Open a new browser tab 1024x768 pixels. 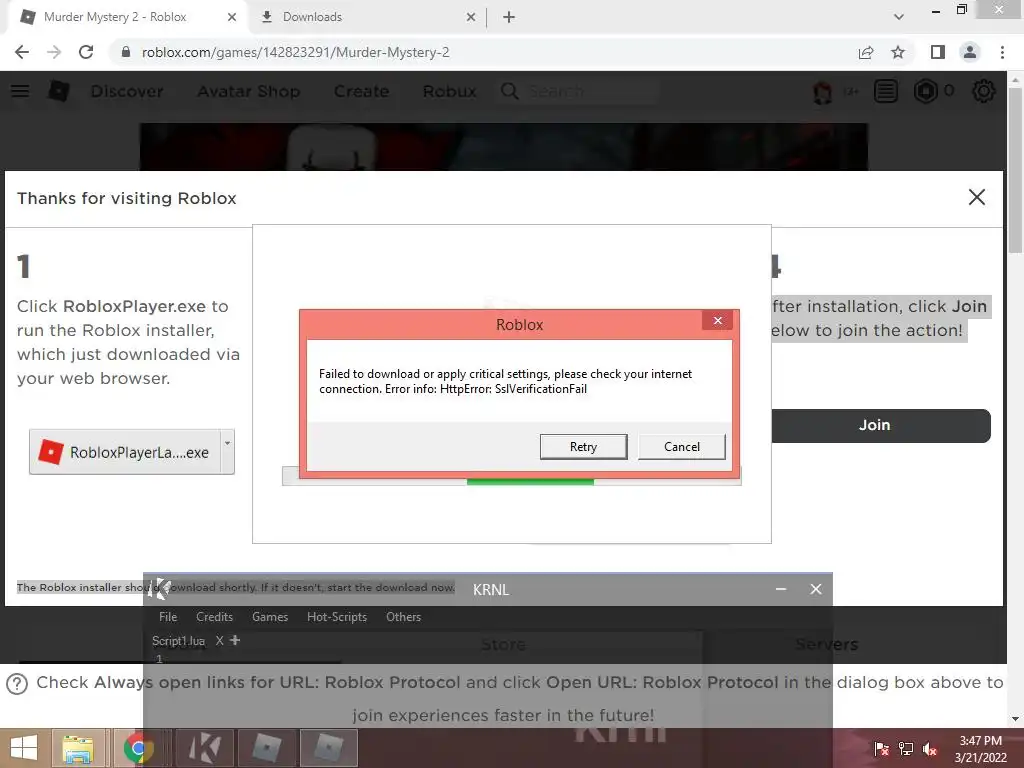click(509, 18)
